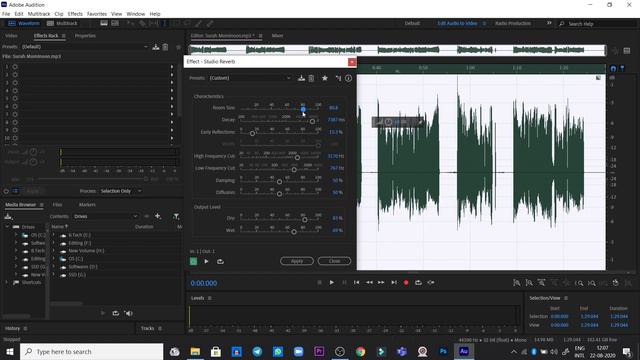
Task: Toggle power for effects rack slot 3
Action: coord(15,82)
